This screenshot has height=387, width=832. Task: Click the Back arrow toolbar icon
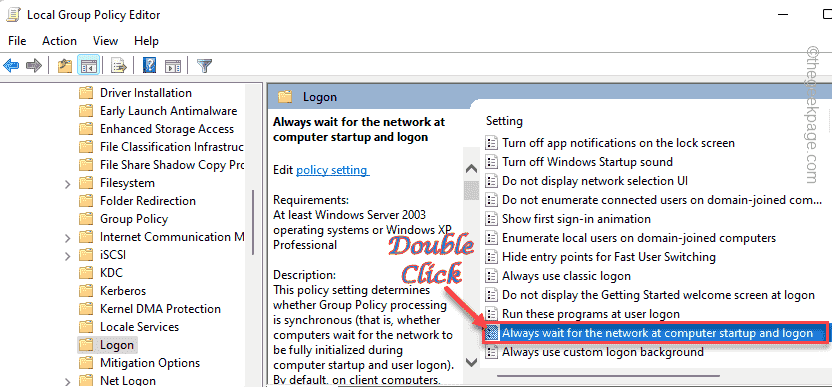pos(11,66)
